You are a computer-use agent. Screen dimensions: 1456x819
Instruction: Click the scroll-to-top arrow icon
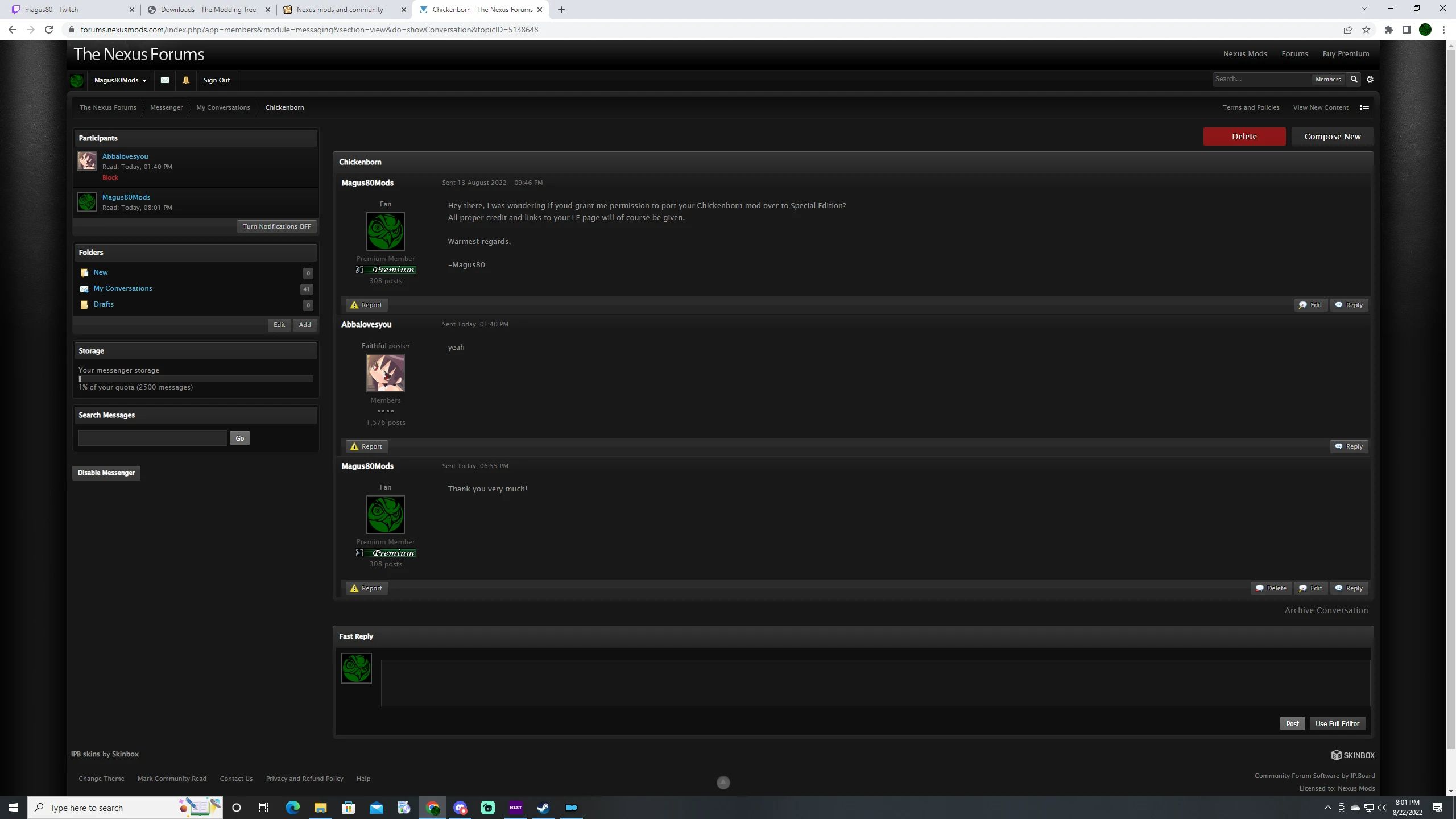(x=723, y=783)
